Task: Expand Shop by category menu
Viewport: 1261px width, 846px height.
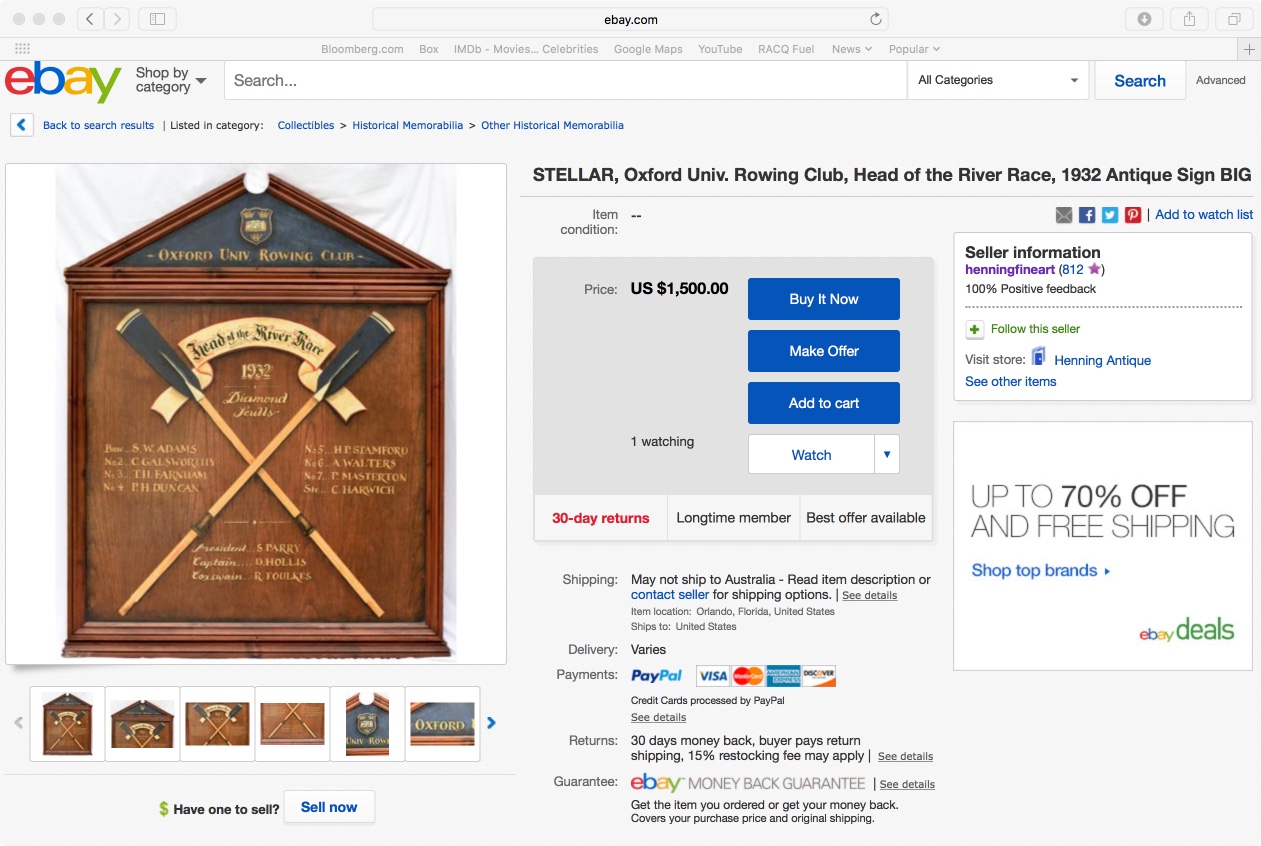Action: coord(171,80)
